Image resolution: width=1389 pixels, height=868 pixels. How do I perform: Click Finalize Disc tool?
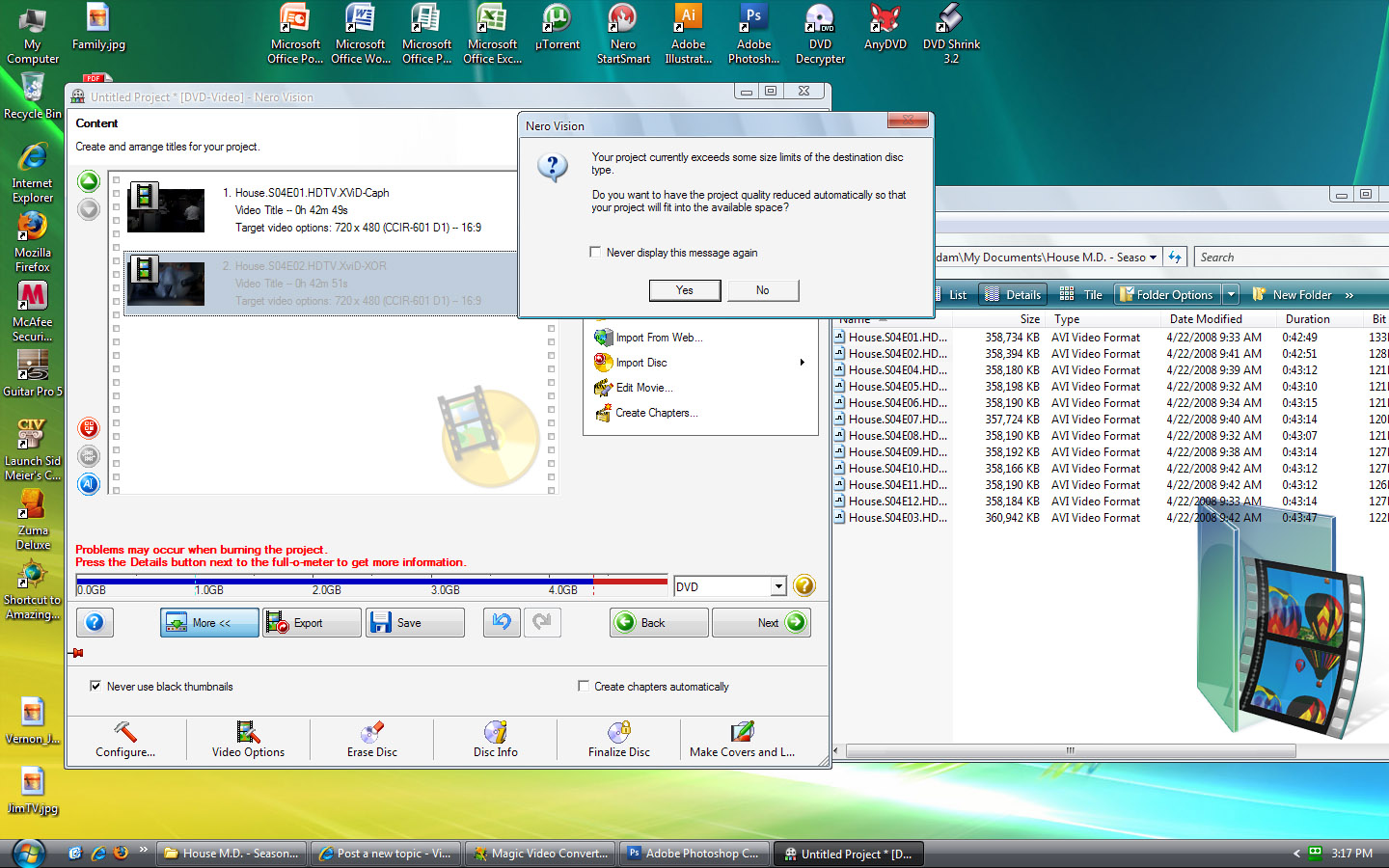[619, 740]
